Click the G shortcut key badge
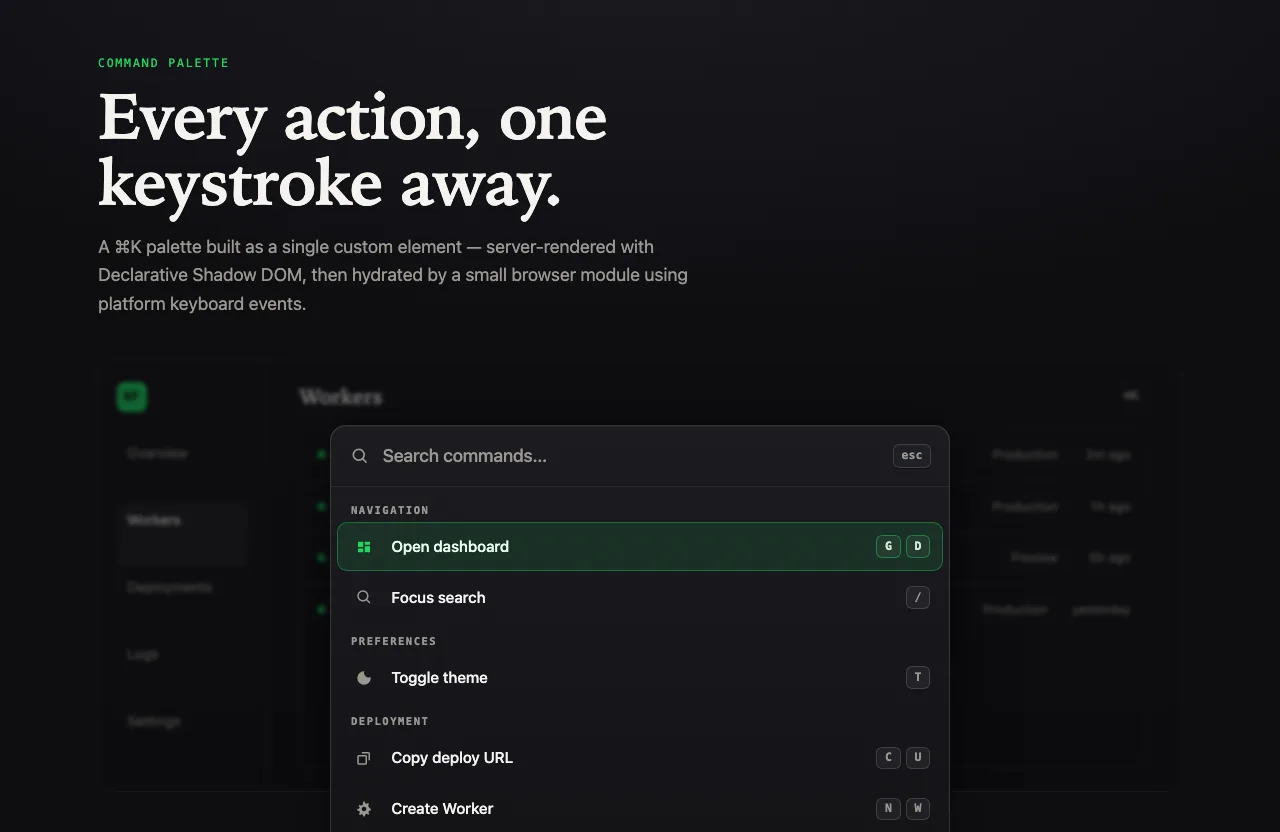1280x832 pixels. (x=888, y=547)
